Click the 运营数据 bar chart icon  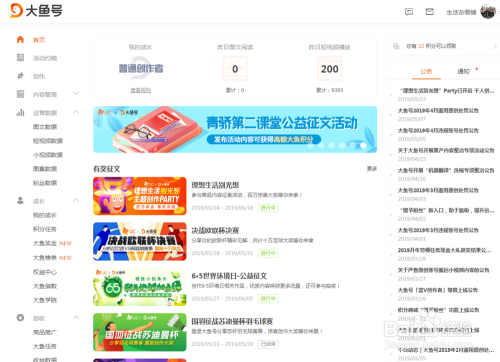(20, 112)
